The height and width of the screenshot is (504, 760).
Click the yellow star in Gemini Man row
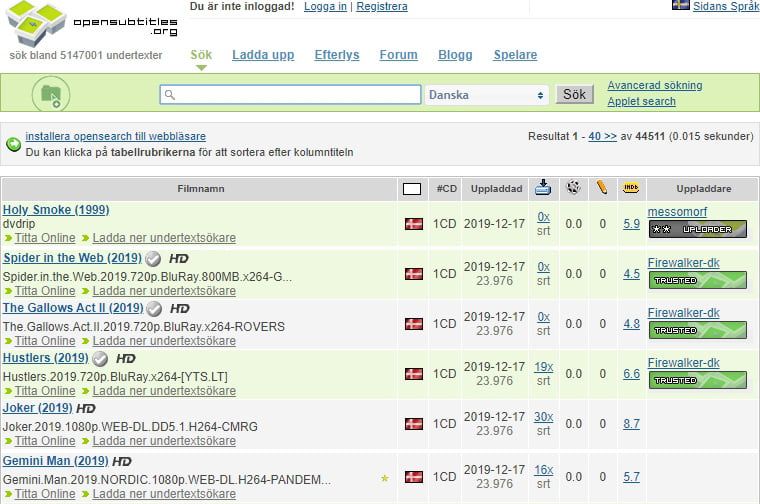385,478
